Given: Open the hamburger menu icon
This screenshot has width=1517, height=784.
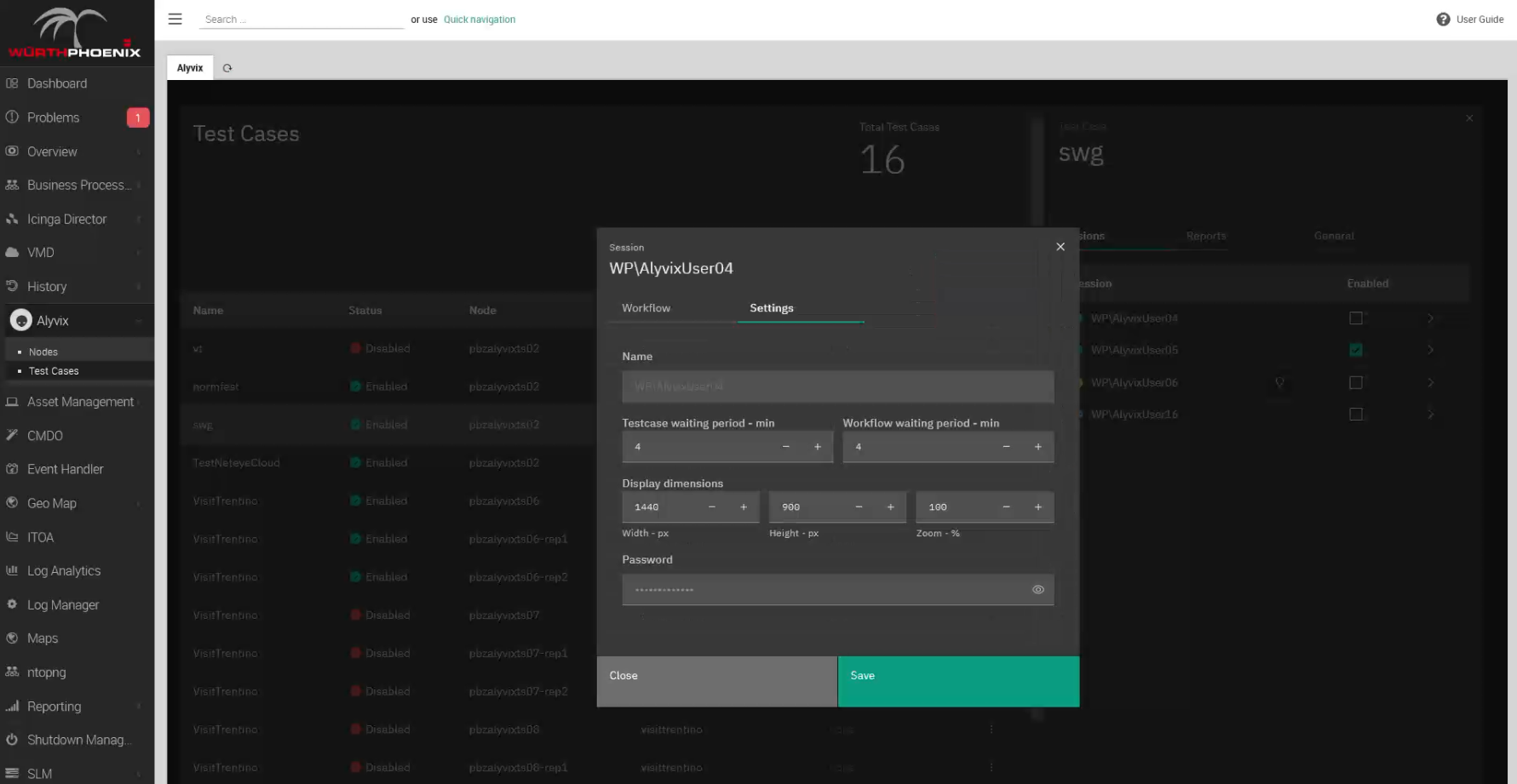Looking at the screenshot, I should (x=175, y=19).
